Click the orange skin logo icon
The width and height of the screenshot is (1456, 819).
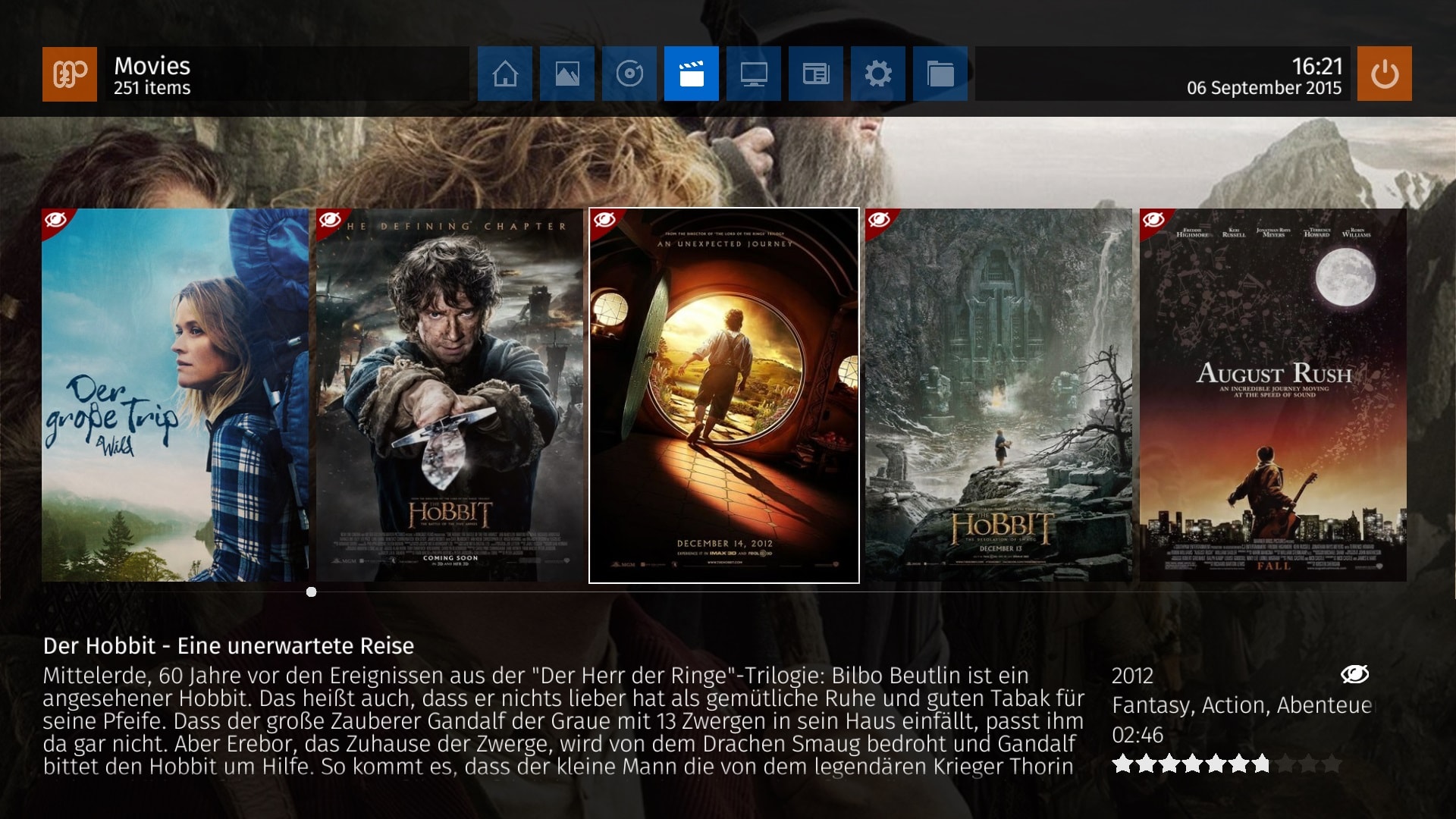click(70, 74)
